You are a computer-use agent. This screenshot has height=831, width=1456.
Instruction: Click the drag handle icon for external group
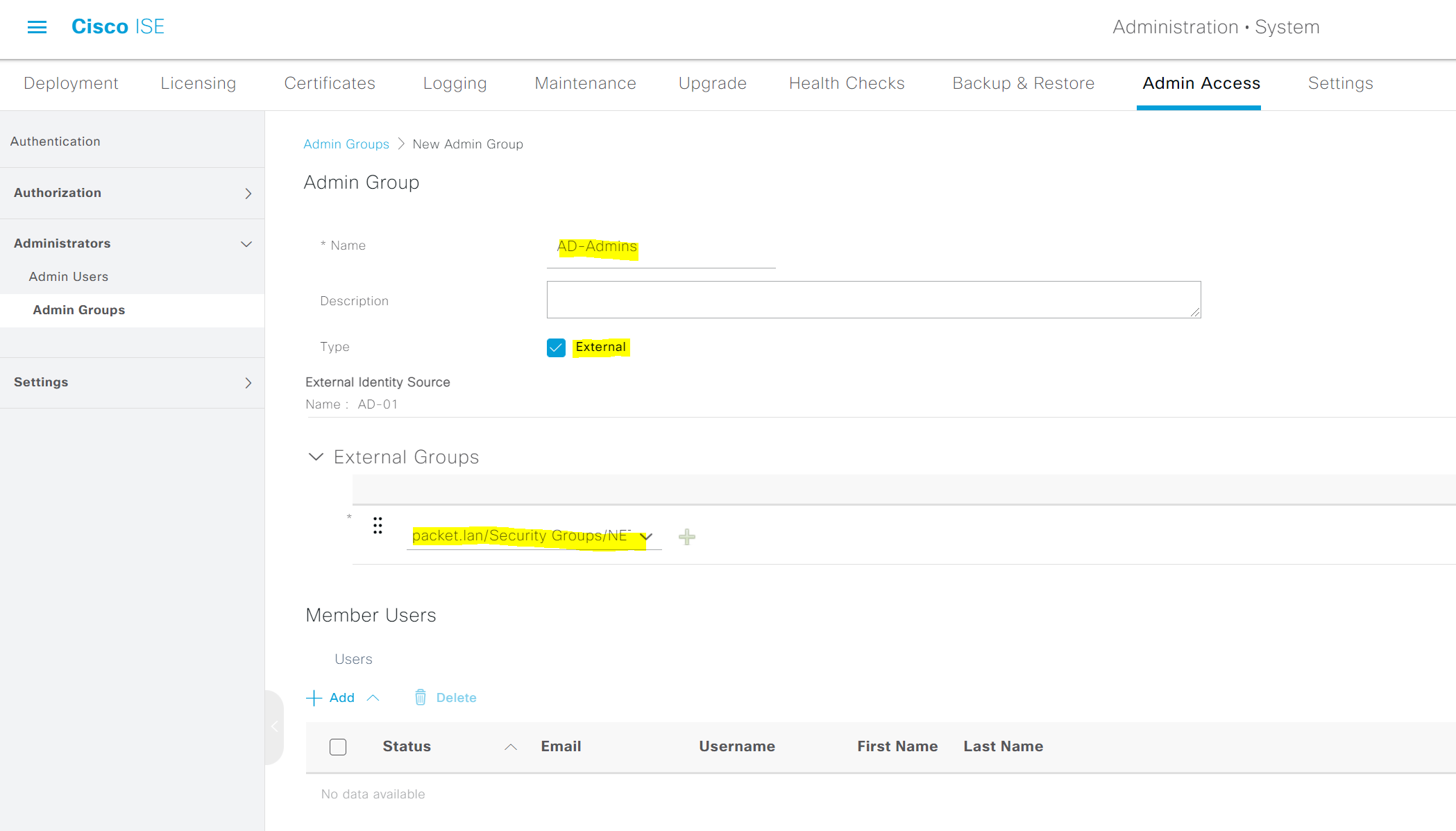[x=377, y=522]
